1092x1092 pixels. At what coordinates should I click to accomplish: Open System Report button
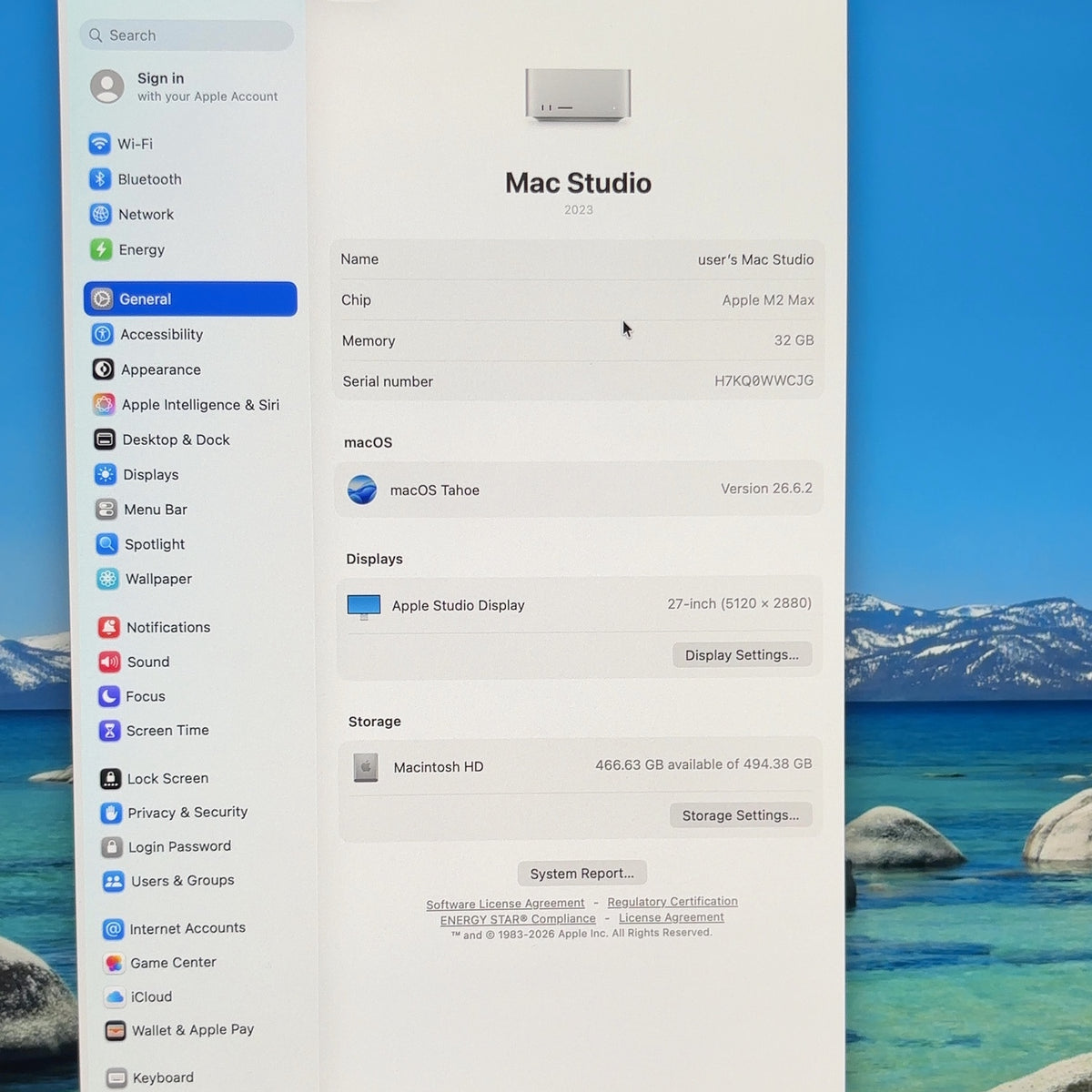(x=582, y=874)
